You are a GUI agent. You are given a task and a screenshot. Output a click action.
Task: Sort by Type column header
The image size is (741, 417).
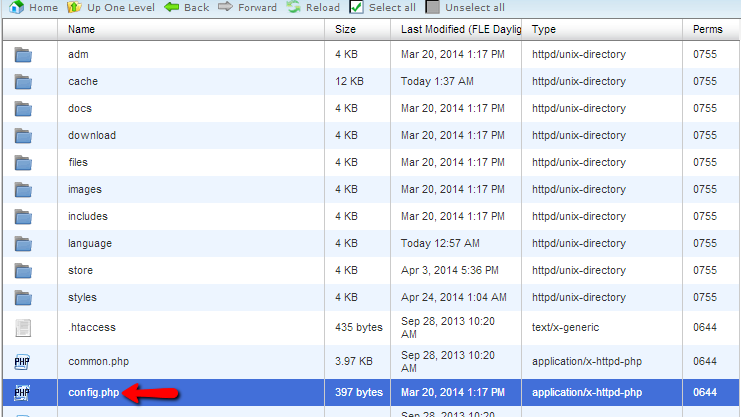tap(546, 29)
